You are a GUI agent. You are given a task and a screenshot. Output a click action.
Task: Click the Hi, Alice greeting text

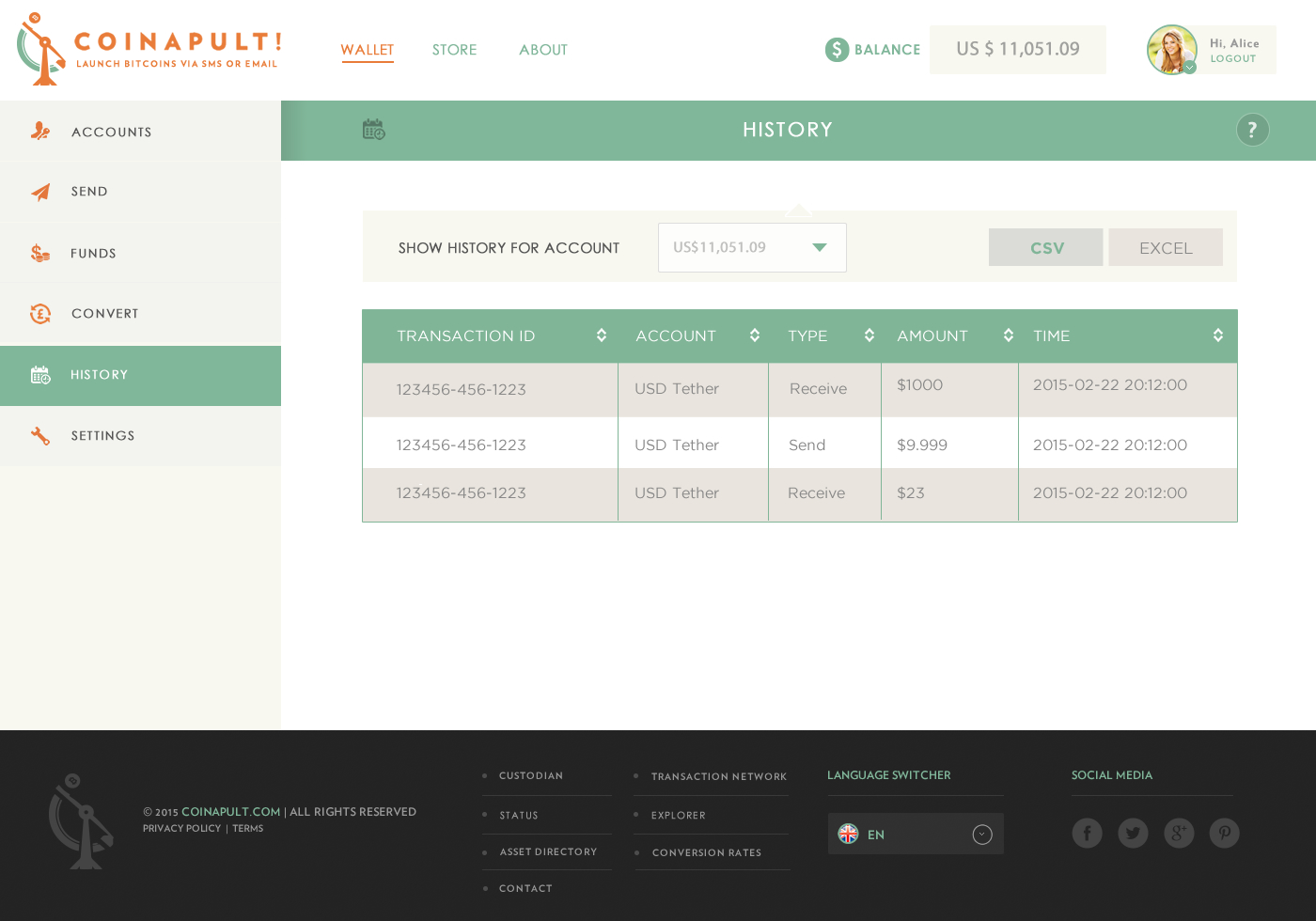(1234, 43)
